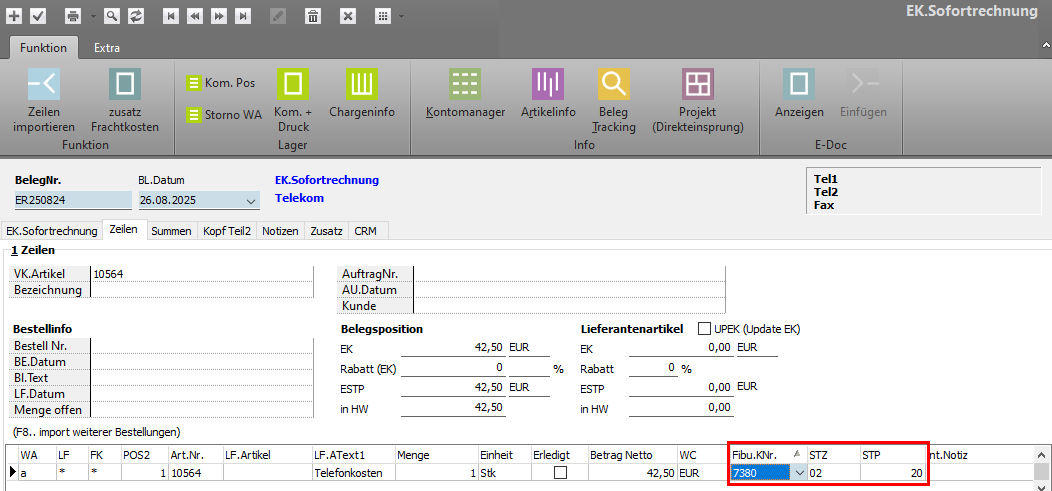Open the Summen tab
1052x491 pixels.
[172, 231]
